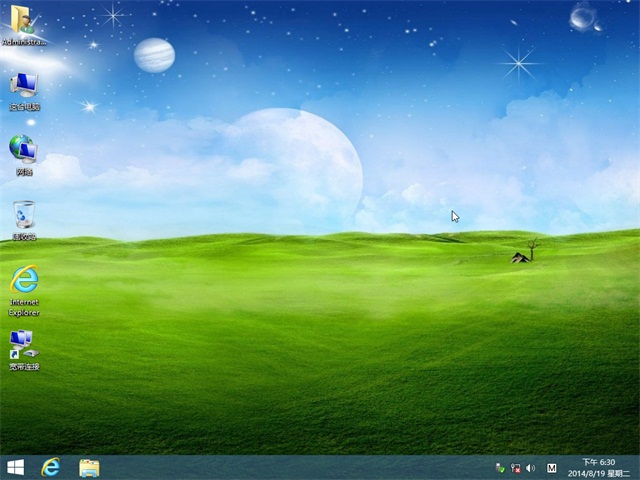Viewport: 640px width, 480px height.
Task: Select the Internet Explorer desktop shortcut icon
Action: 23,278
